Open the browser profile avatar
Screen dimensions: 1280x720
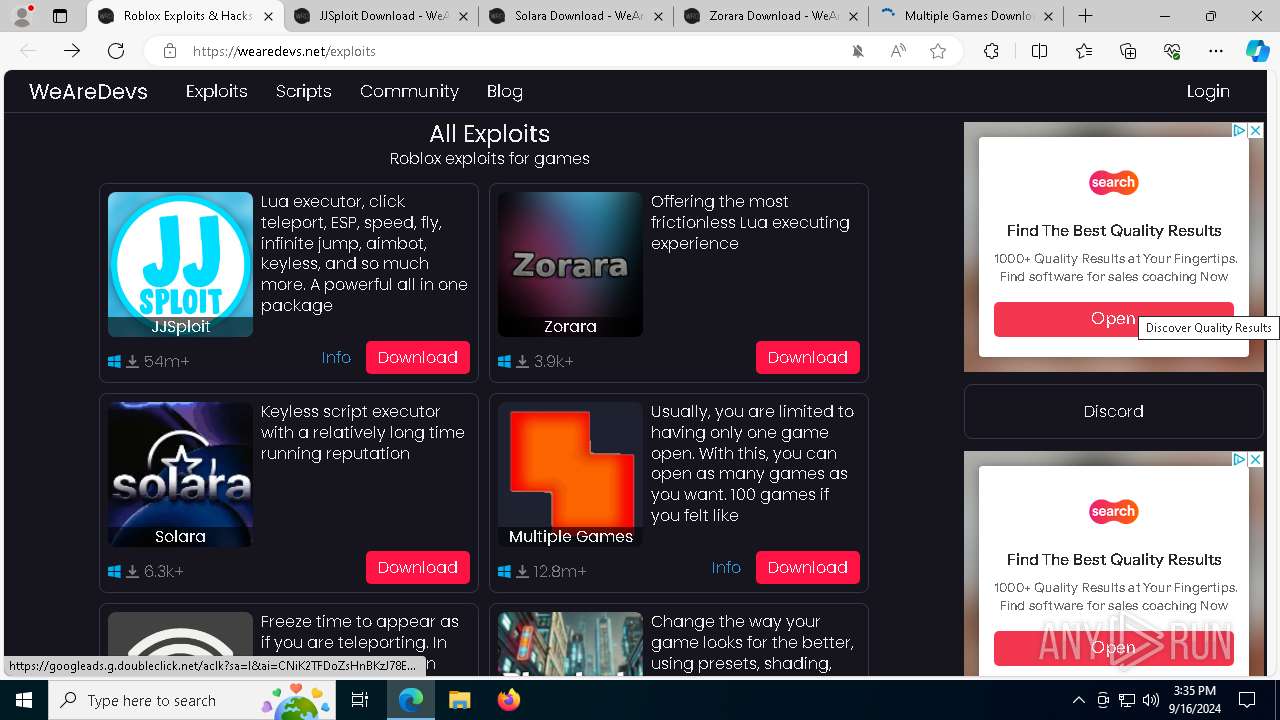point(22,15)
